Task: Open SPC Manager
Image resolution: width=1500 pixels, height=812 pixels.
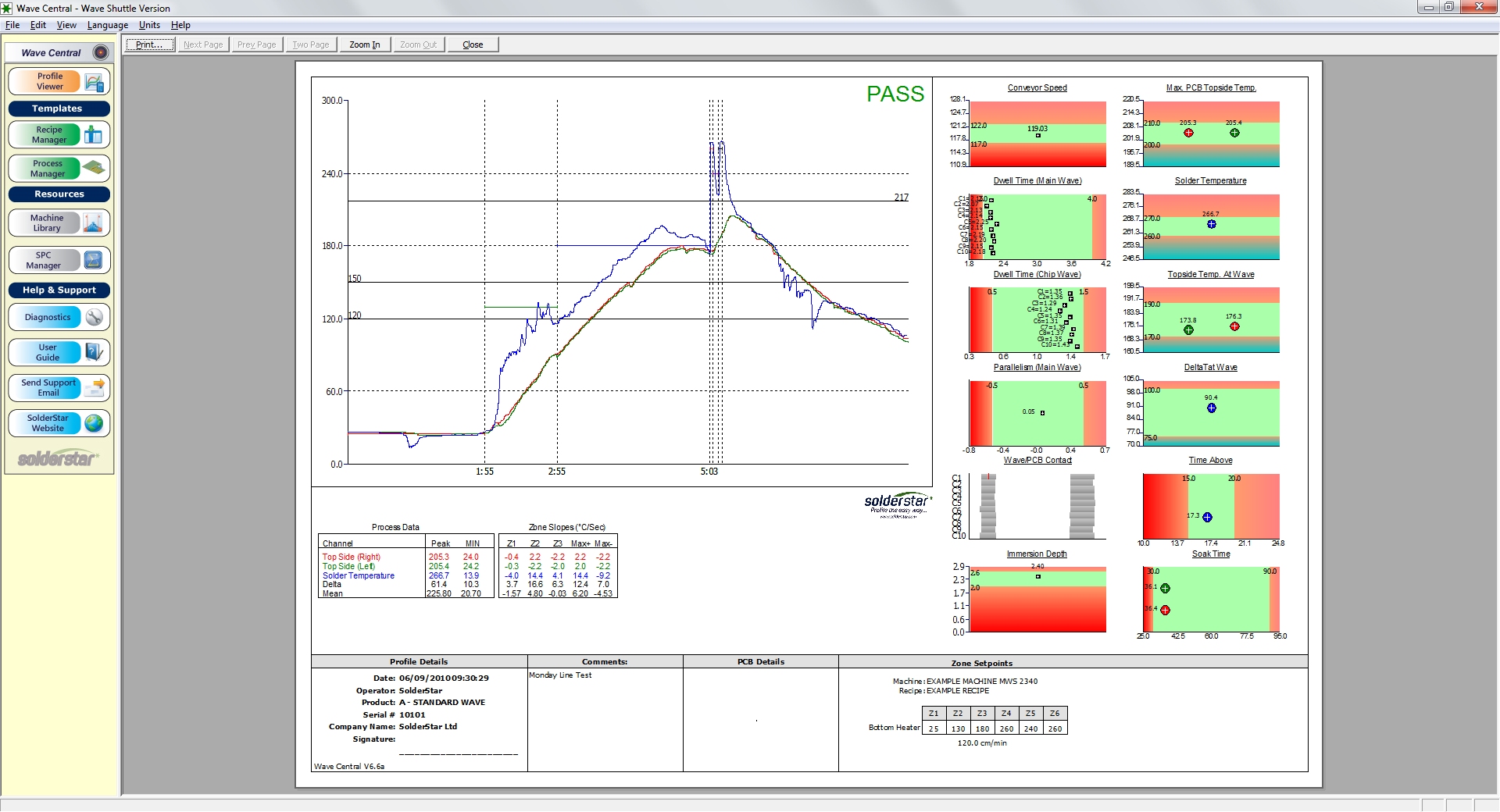Action: (x=59, y=260)
